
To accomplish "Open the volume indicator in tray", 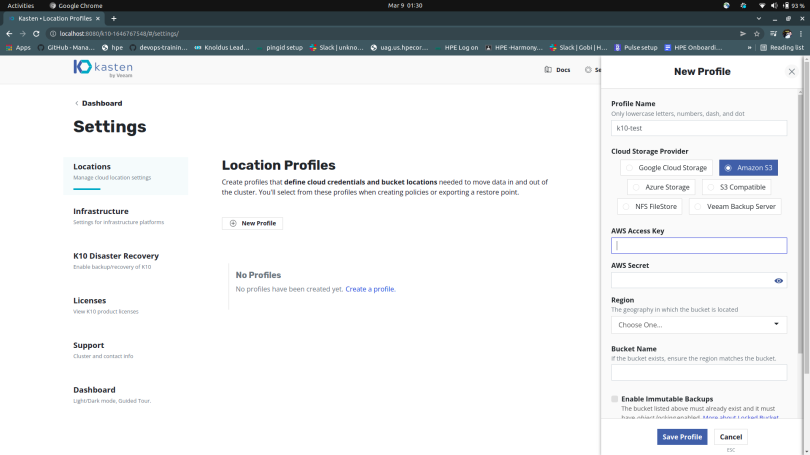I will [x=774, y=6].
